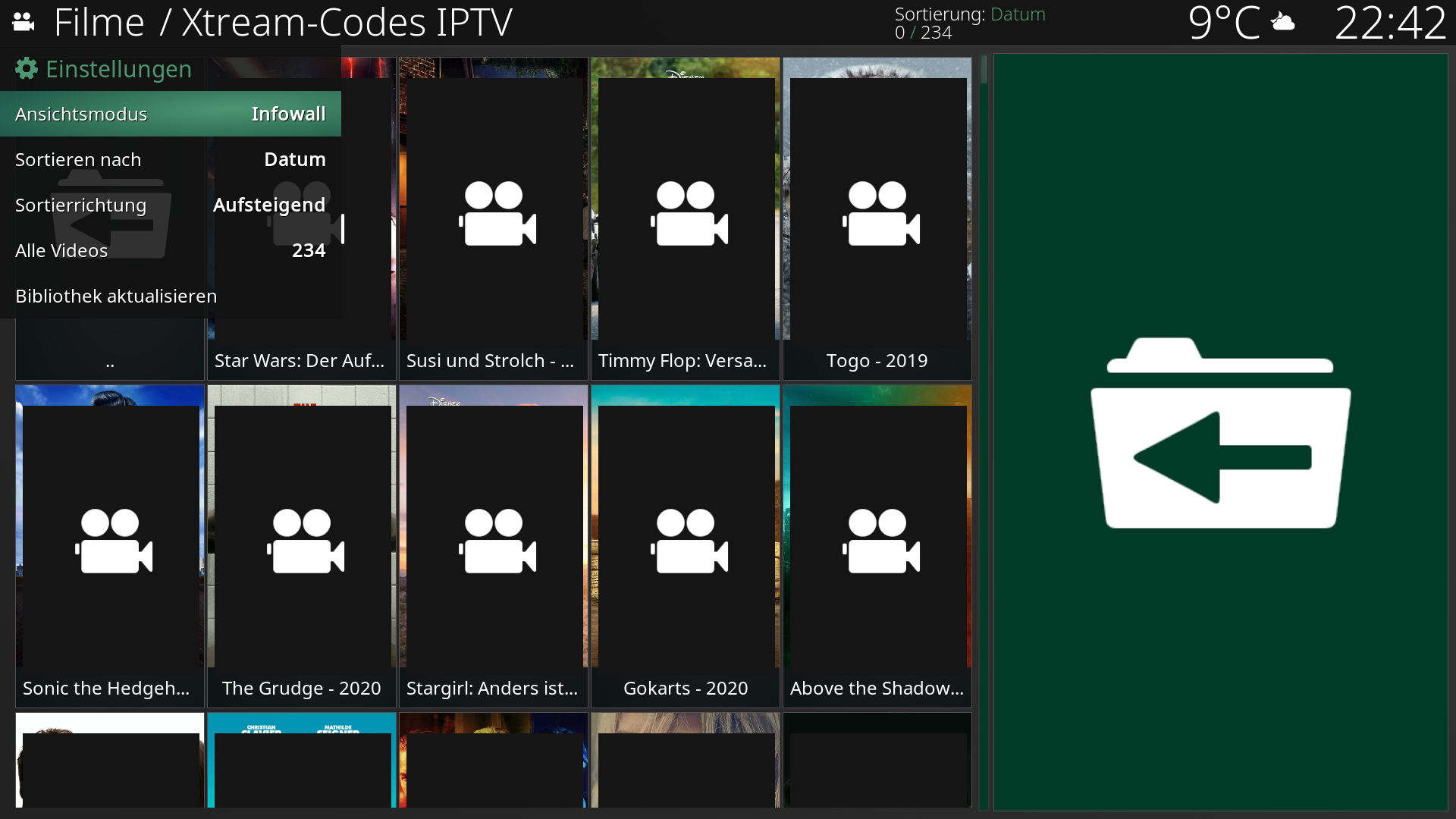
Task: Click the camera icon on the Stargirl tile
Action: pos(497,541)
